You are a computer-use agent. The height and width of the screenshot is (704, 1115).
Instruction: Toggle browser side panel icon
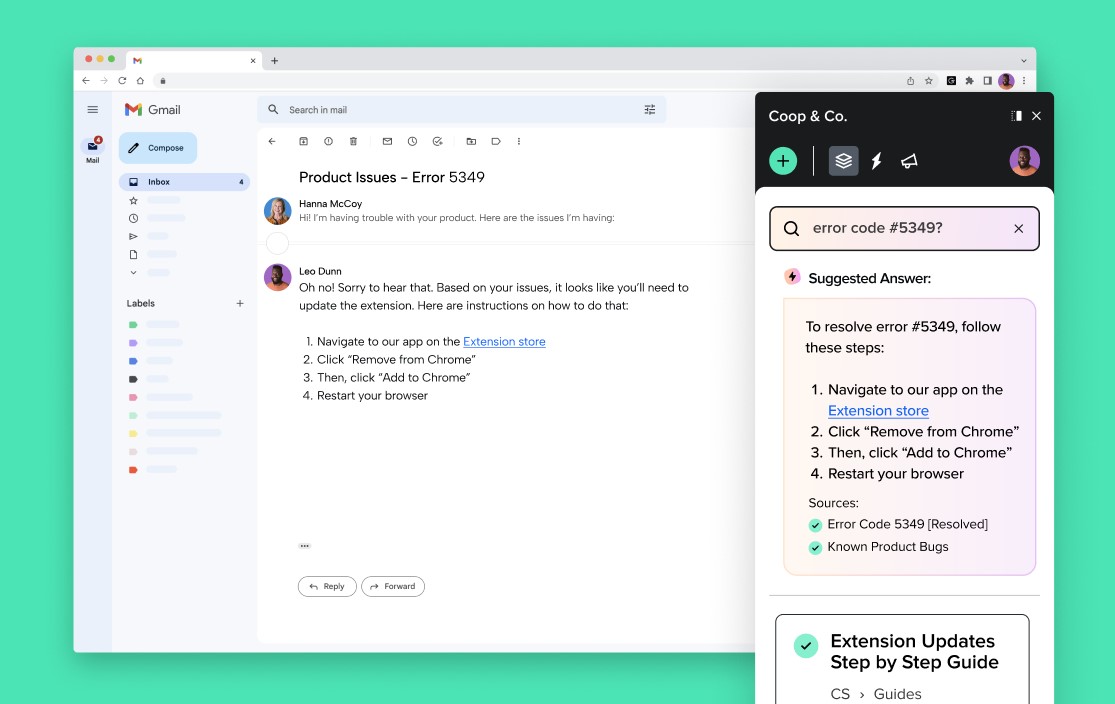(988, 80)
